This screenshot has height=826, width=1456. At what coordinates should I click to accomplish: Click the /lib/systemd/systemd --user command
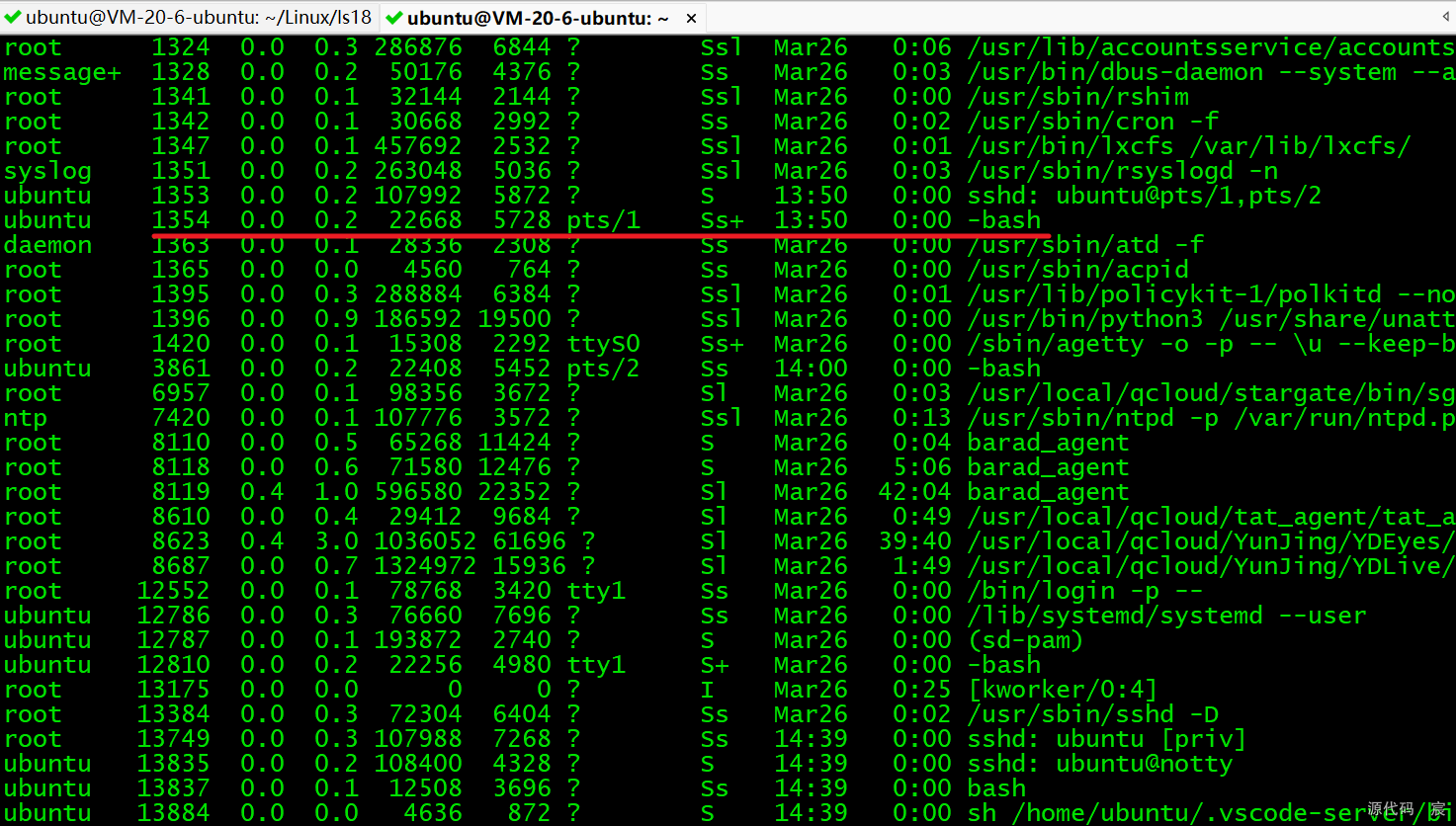(1167, 616)
